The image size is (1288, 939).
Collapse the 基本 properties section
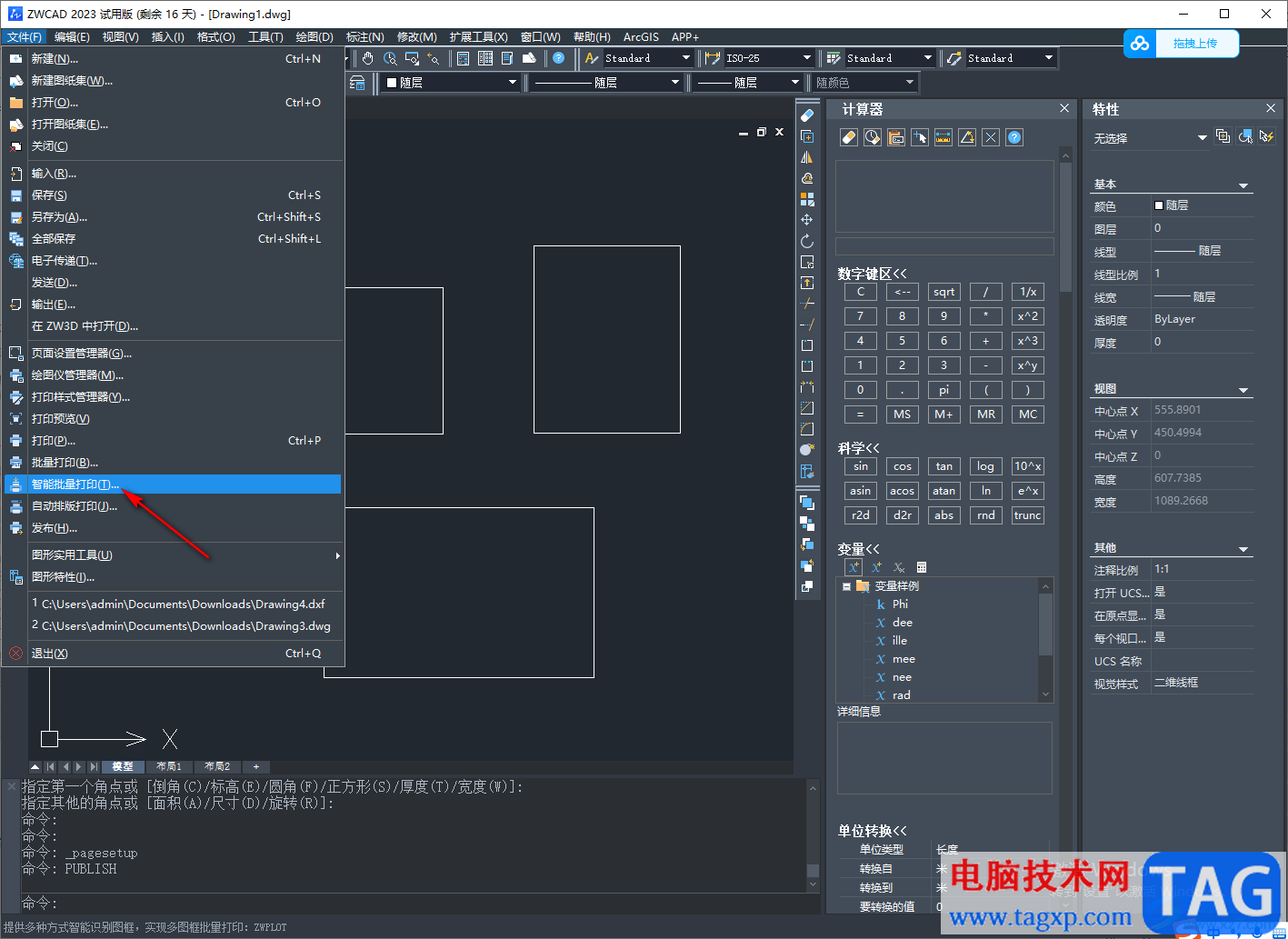click(1243, 185)
